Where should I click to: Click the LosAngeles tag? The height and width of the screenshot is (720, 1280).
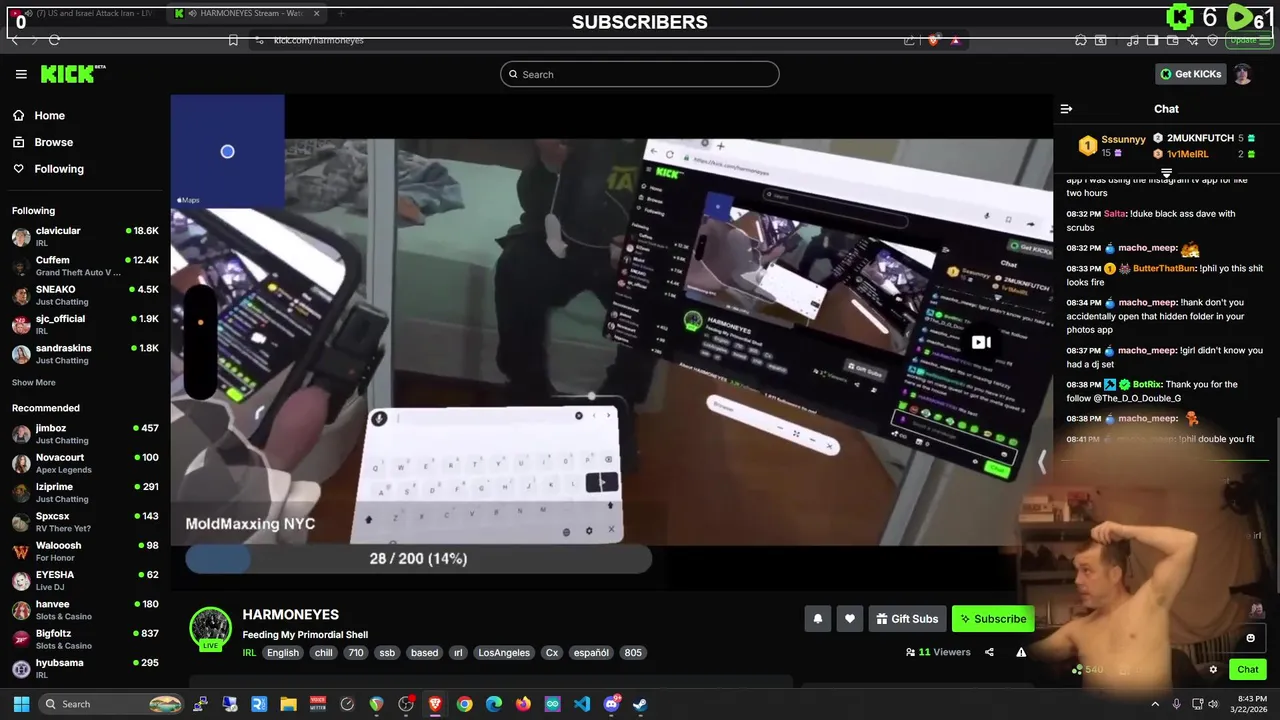click(x=504, y=652)
